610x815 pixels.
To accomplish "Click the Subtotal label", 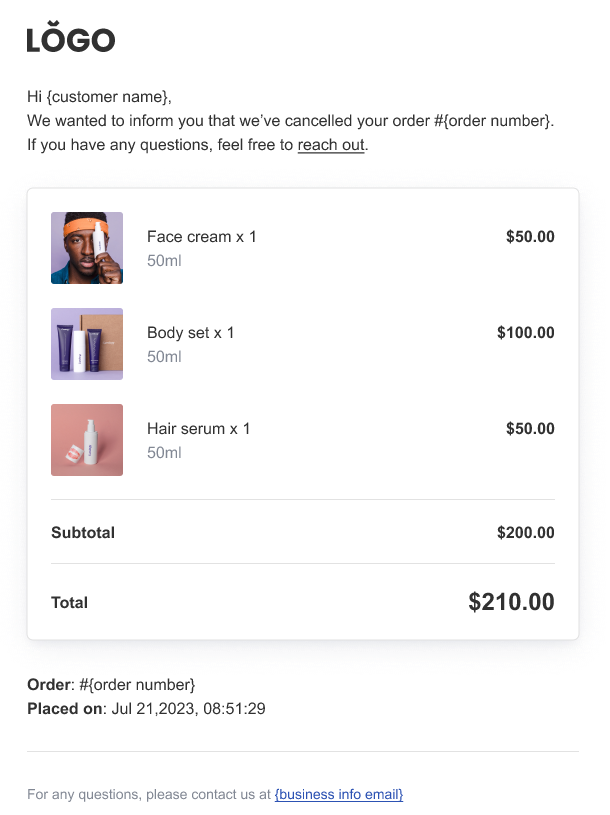I will [83, 533].
